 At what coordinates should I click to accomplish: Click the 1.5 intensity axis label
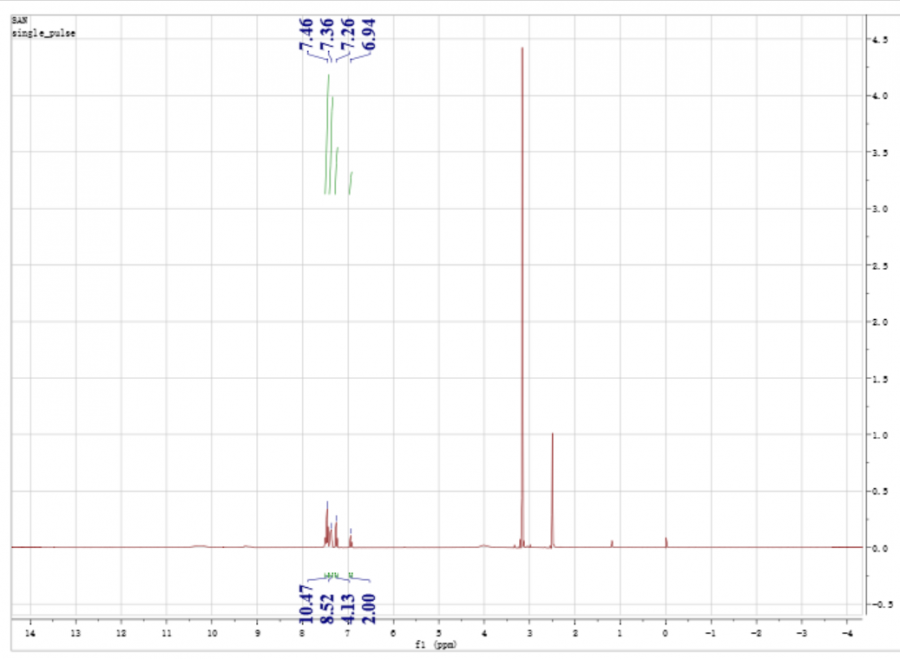click(x=880, y=379)
